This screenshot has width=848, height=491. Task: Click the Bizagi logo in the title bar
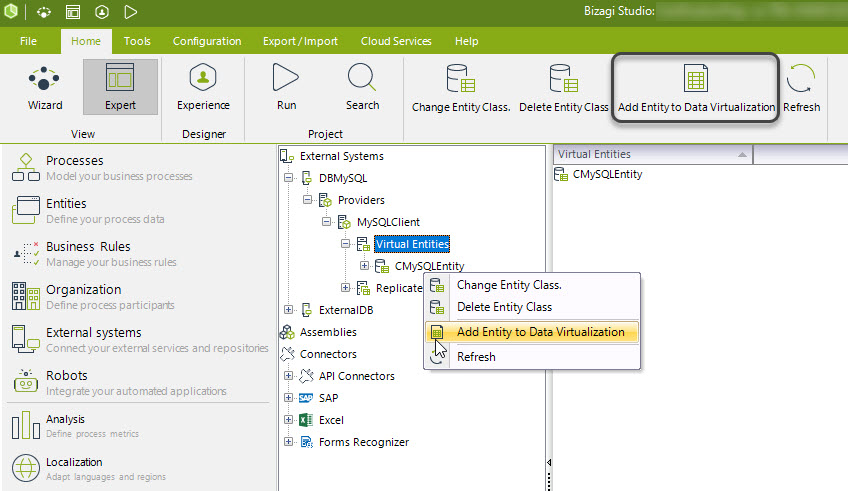(x=11, y=11)
